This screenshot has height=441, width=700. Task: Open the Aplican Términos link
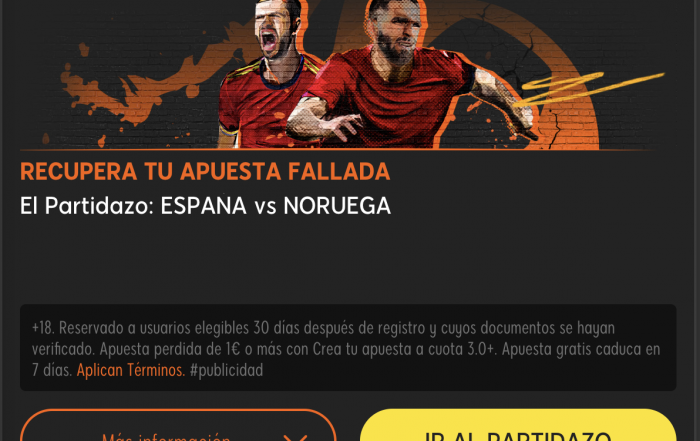coord(130,370)
